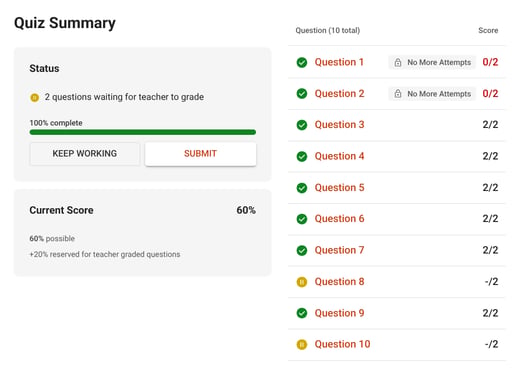Click the green checkmark icon beside Question 1
The height and width of the screenshot is (380, 523).
pos(302,62)
